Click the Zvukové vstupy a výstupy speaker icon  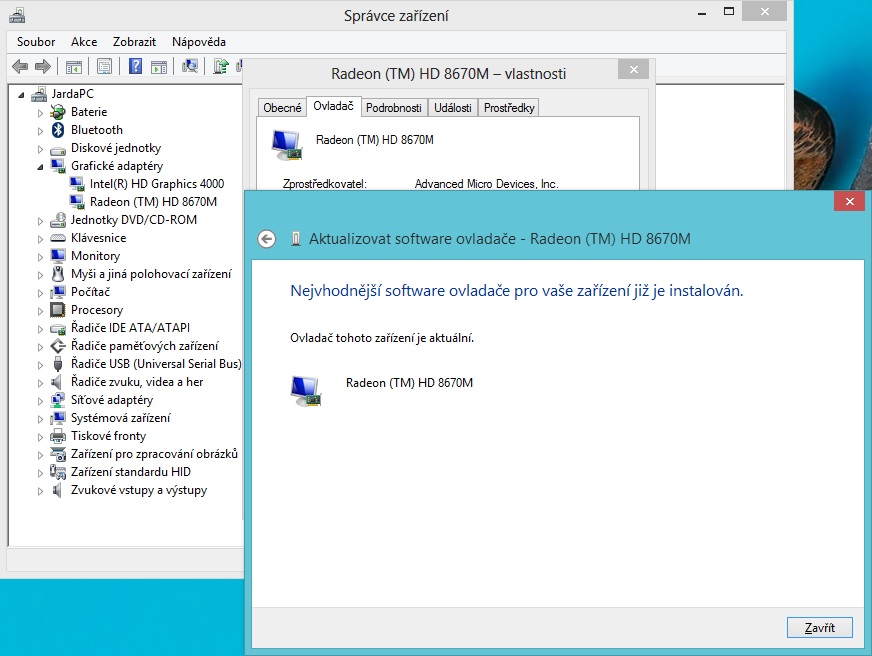[56, 490]
